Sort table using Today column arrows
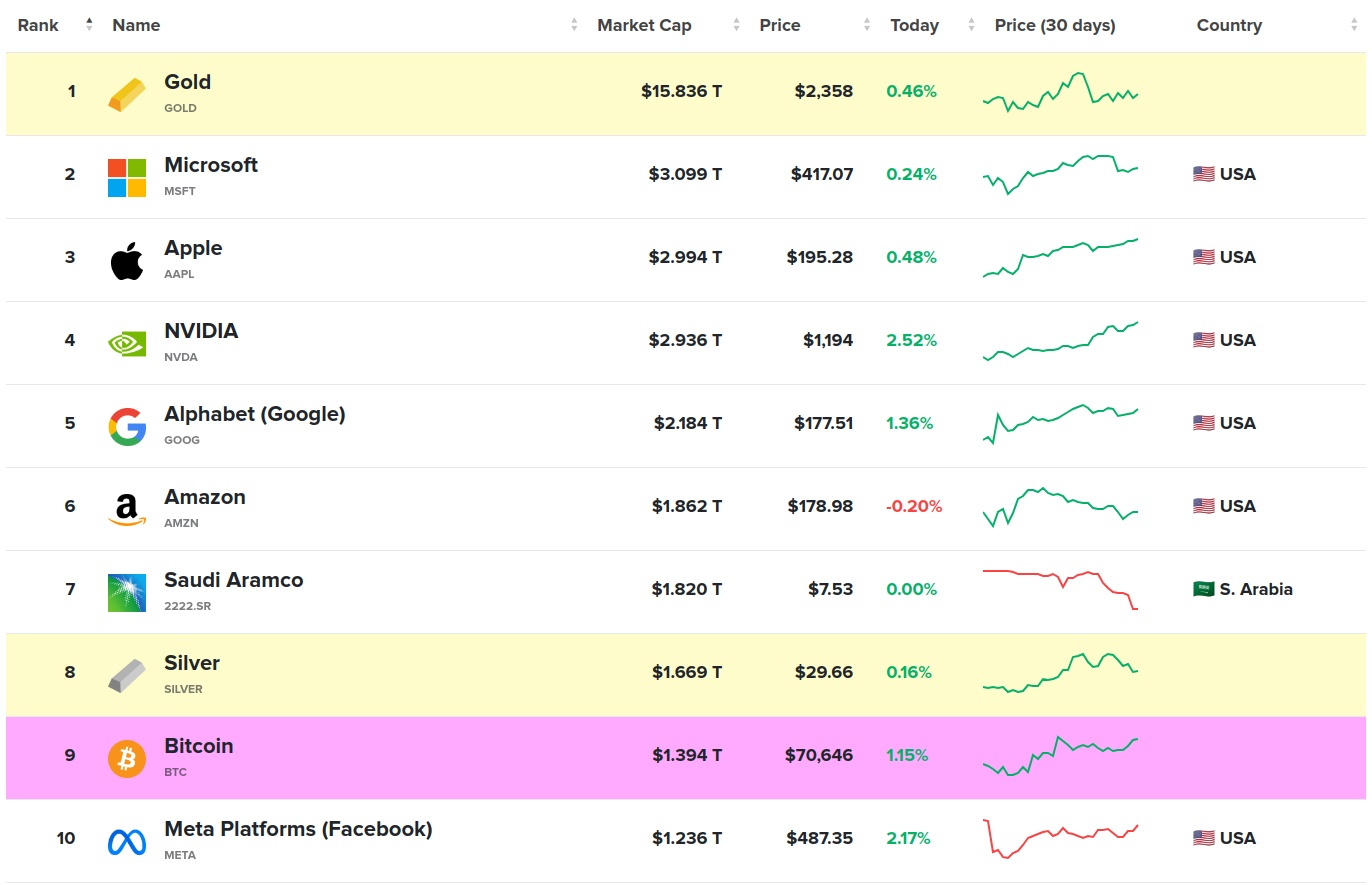The height and width of the screenshot is (885, 1372). [971, 25]
